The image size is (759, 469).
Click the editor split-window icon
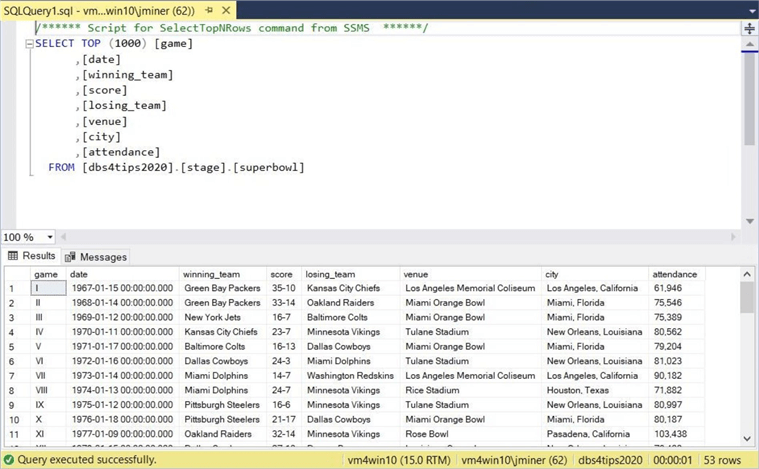point(748,30)
